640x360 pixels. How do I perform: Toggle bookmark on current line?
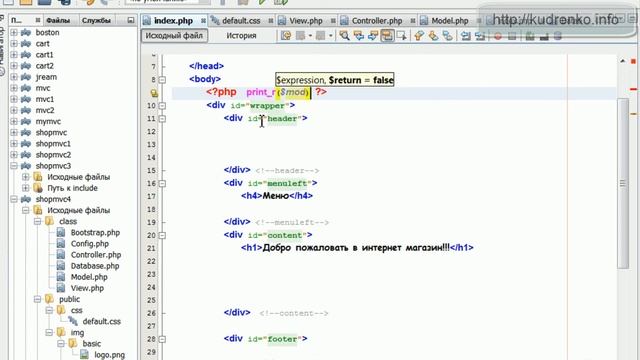447,36
